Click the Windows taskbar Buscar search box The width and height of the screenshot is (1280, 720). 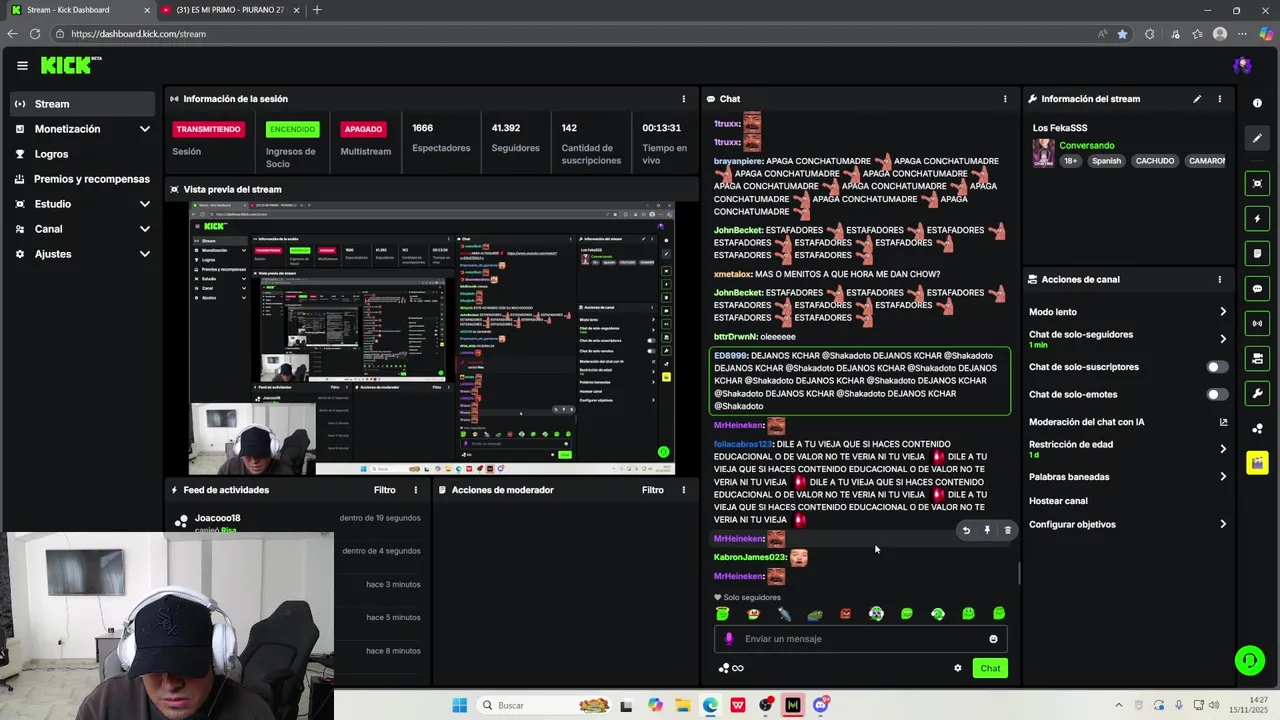pos(545,706)
